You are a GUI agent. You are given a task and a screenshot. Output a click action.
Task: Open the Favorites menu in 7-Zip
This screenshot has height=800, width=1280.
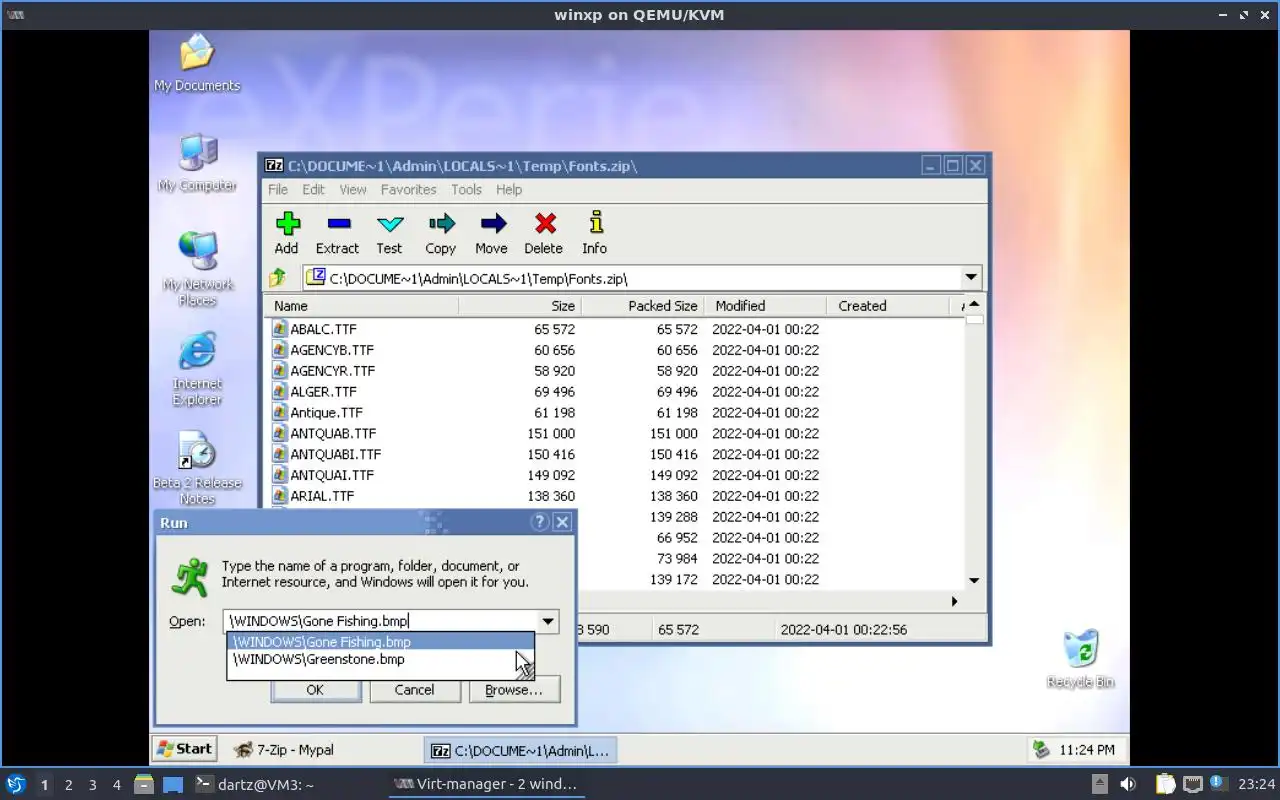point(408,189)
